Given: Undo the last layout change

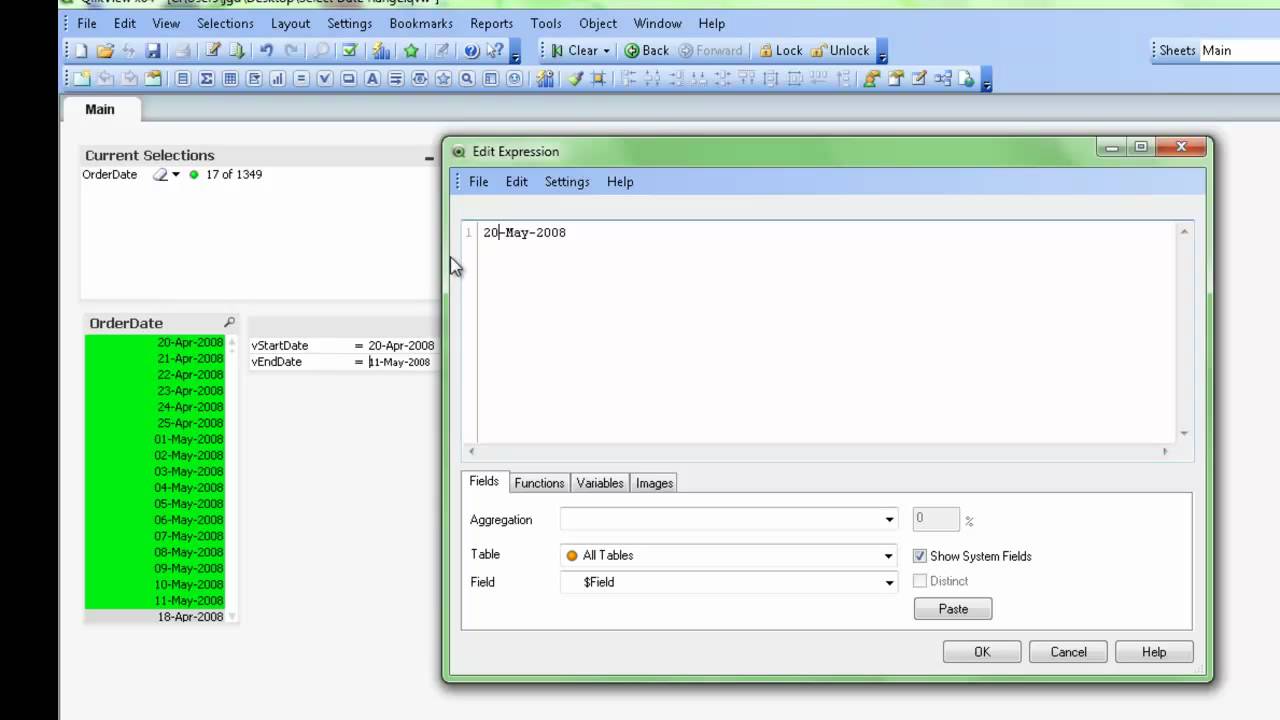Looking at the screenshot, I should coord(266,50).
